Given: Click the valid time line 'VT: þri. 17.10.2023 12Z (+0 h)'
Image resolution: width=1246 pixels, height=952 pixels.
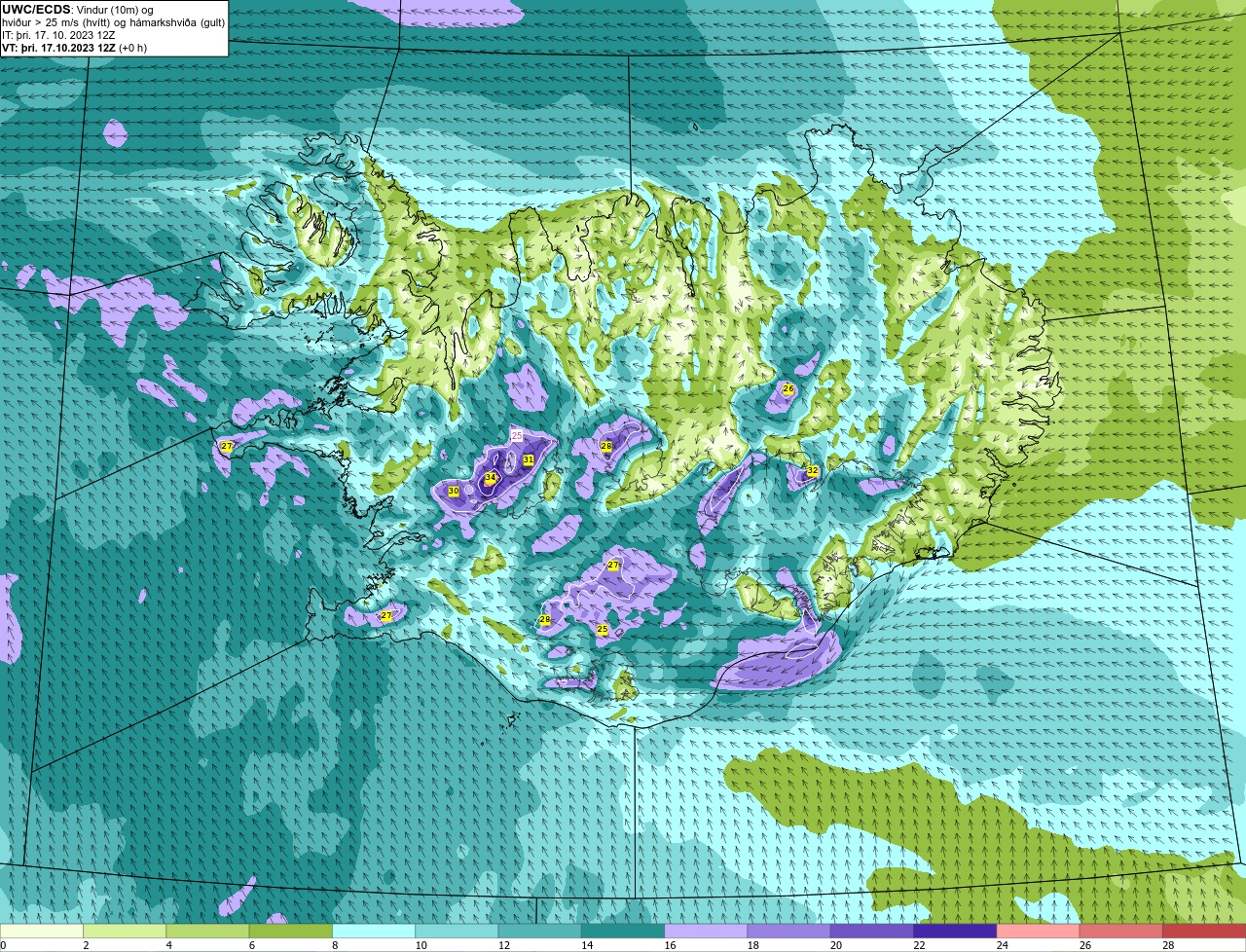Looking at the screenshot, I should (x=75, y=48).
